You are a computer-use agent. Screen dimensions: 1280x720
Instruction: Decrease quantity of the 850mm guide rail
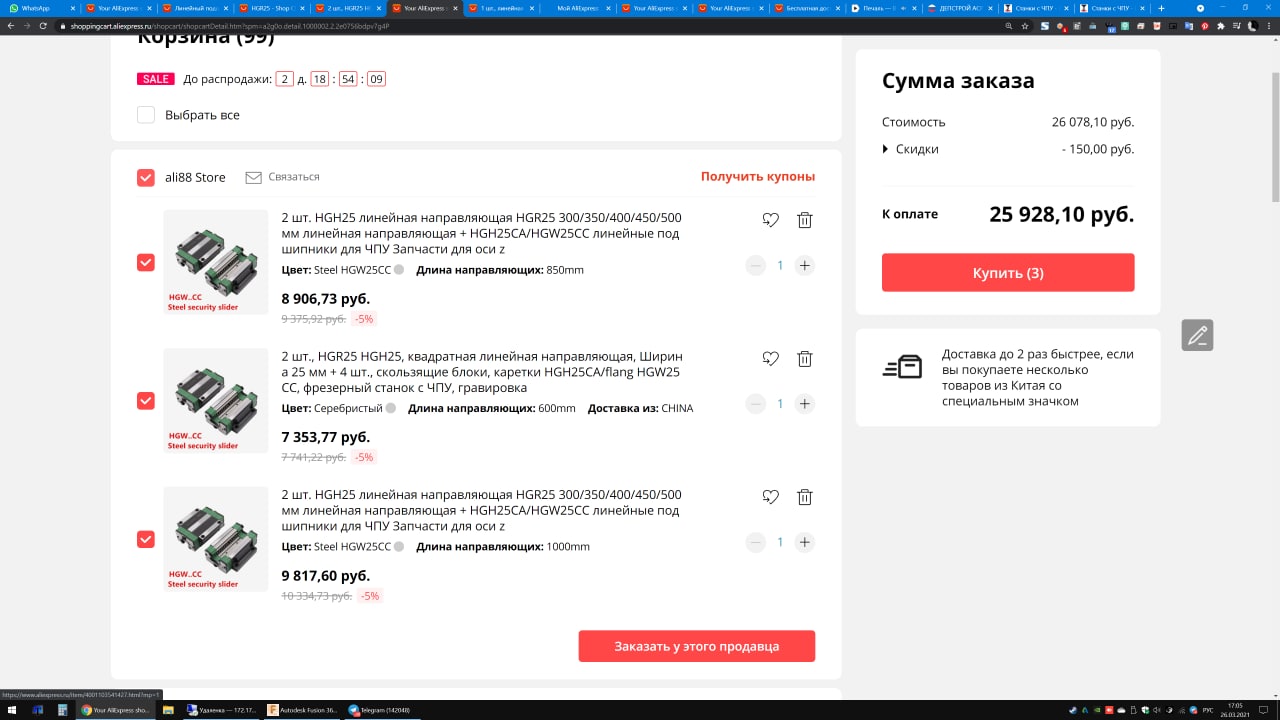(x=756, y=266)
